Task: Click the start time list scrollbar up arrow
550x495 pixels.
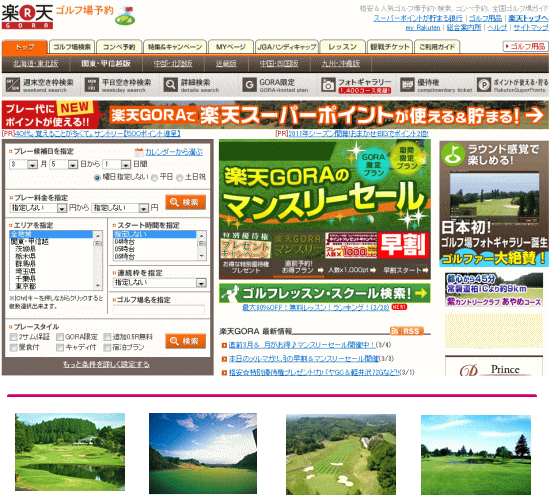Action: [x=201, y=235]
